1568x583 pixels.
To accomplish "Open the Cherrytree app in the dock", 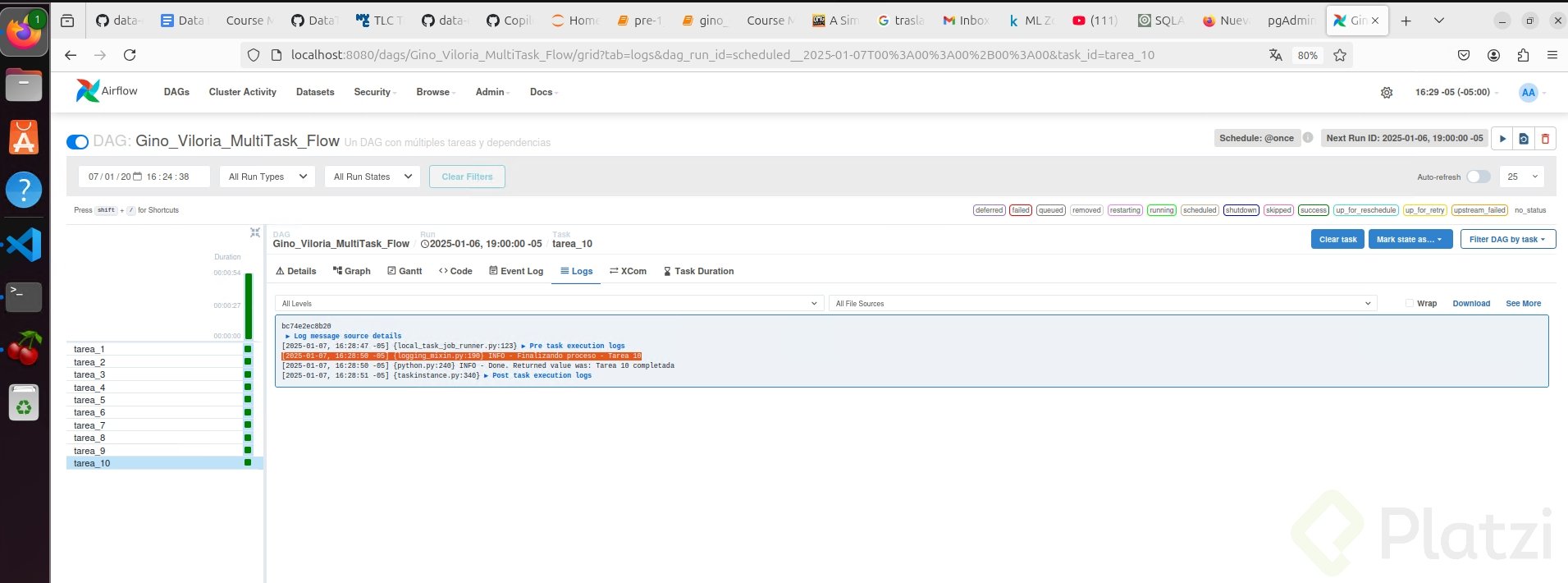I will pos(24,349).
